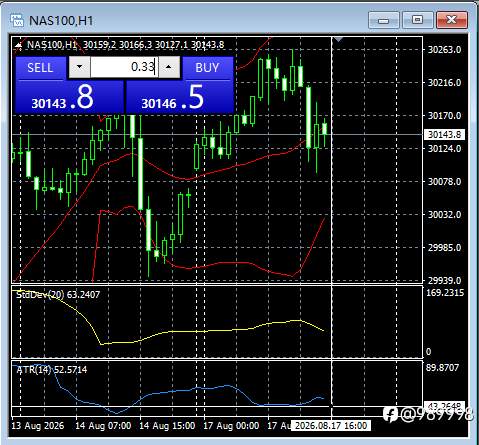Click the 14 Aug 15:00 time axis label
The height and width of the screenshot is (445, 479).
tap(167, 426)
